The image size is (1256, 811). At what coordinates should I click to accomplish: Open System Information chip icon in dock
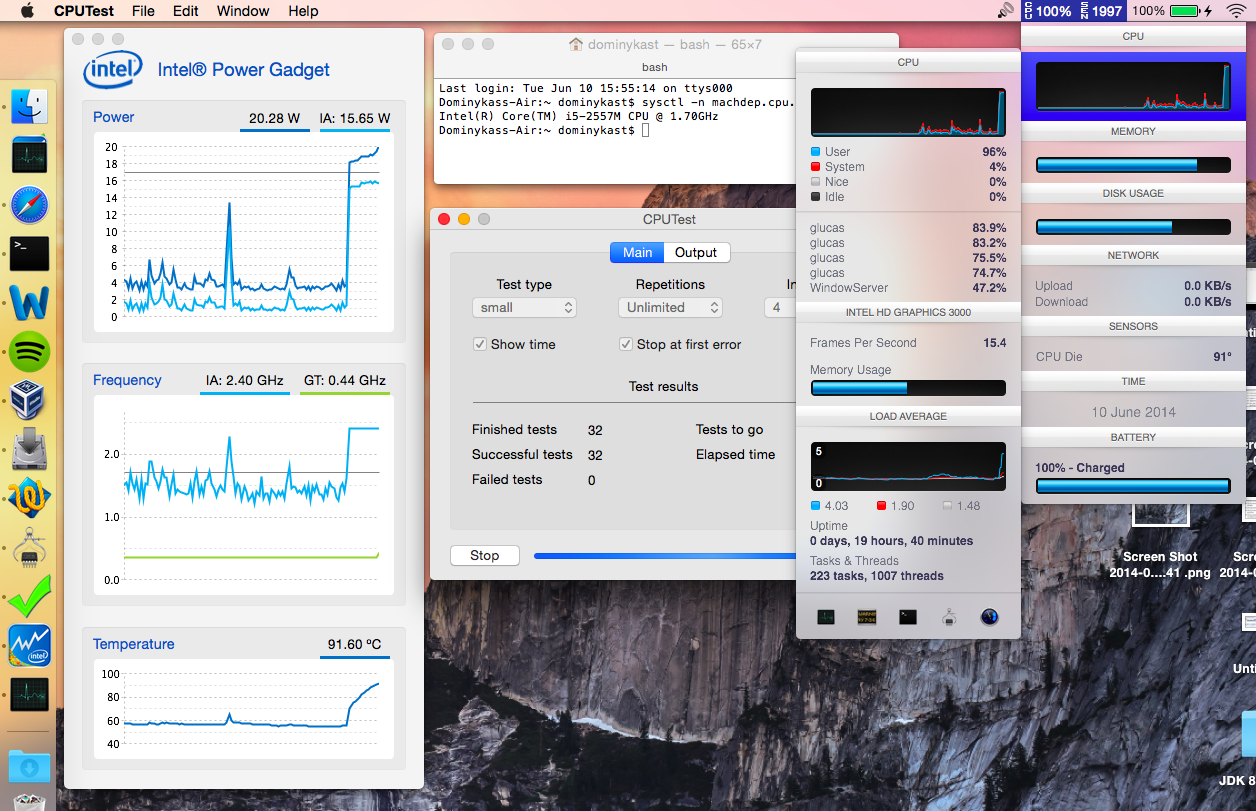(x=29, y=547)
